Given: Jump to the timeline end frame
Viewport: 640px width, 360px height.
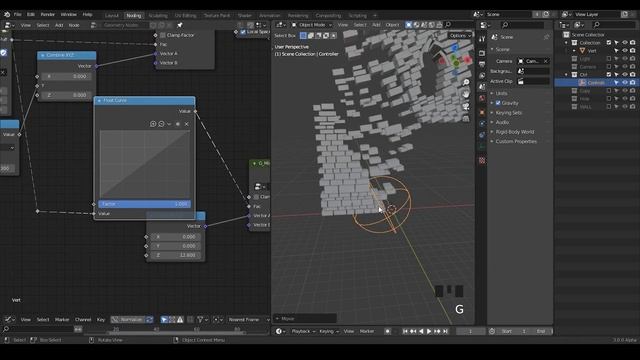Looking at the screenshot, I should 445,331.
